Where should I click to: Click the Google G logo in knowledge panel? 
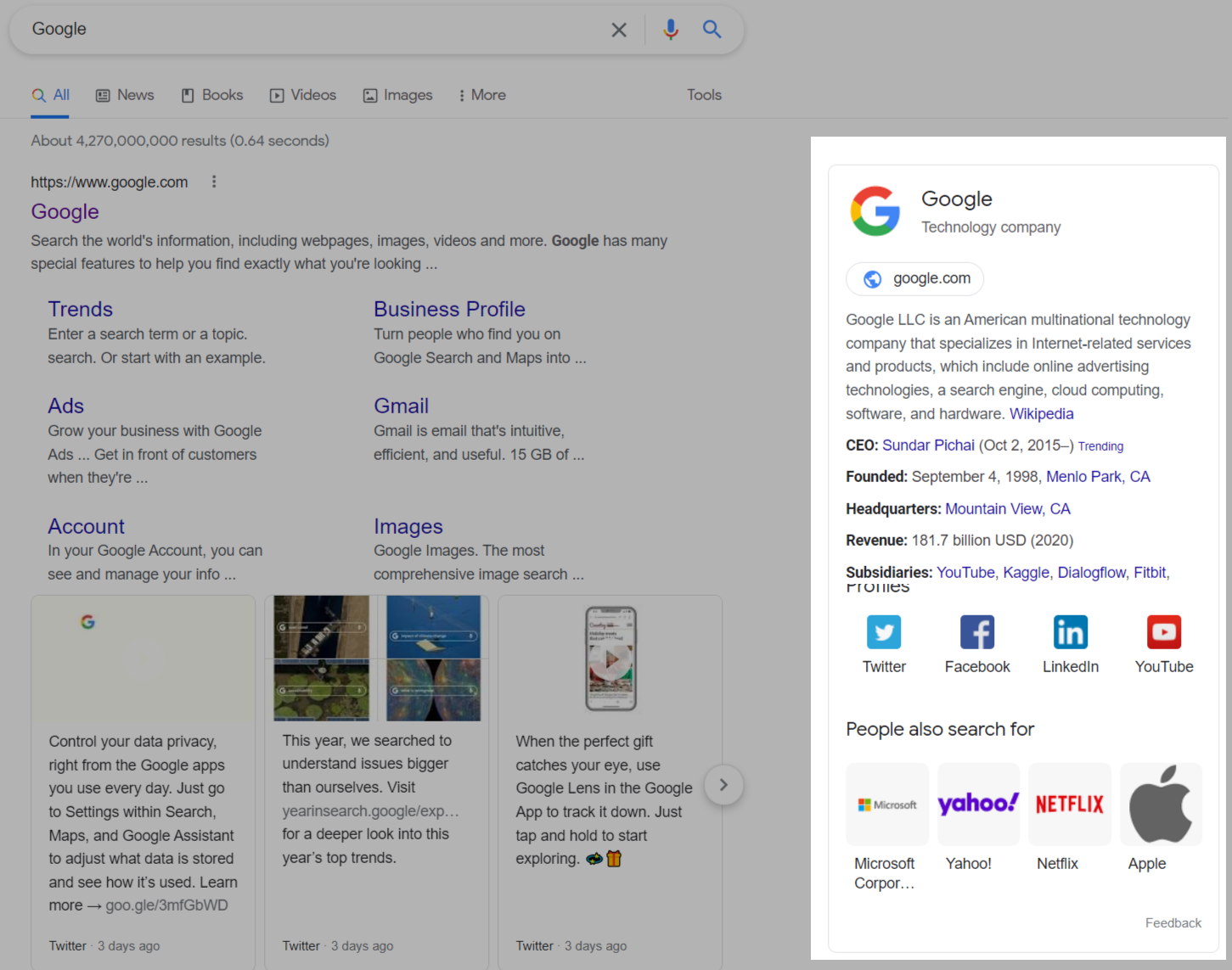click(875, 210)
